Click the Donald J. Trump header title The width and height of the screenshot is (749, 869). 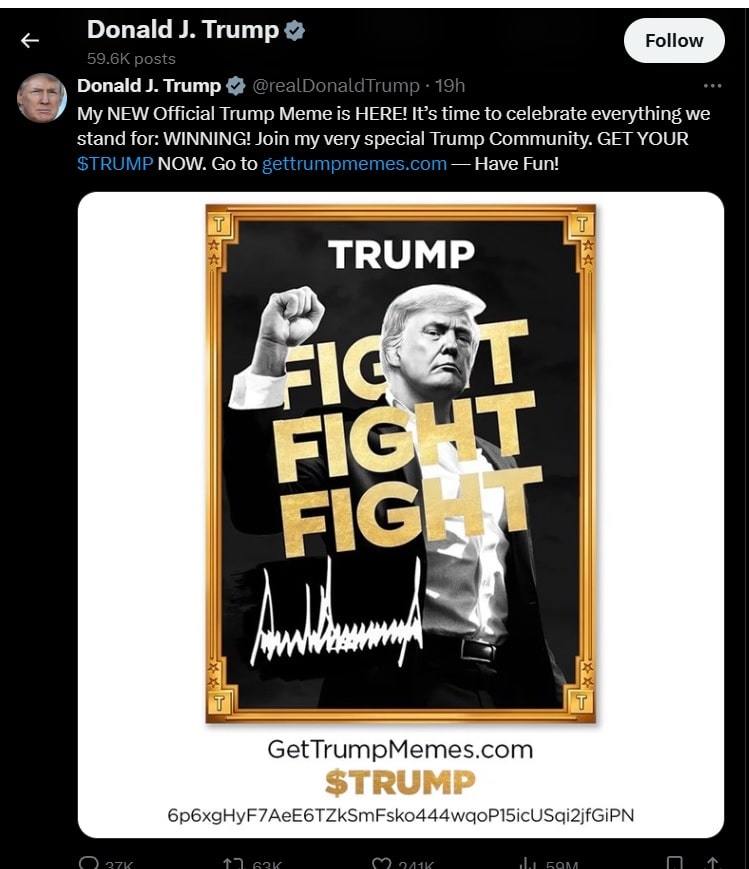point(183,30)
